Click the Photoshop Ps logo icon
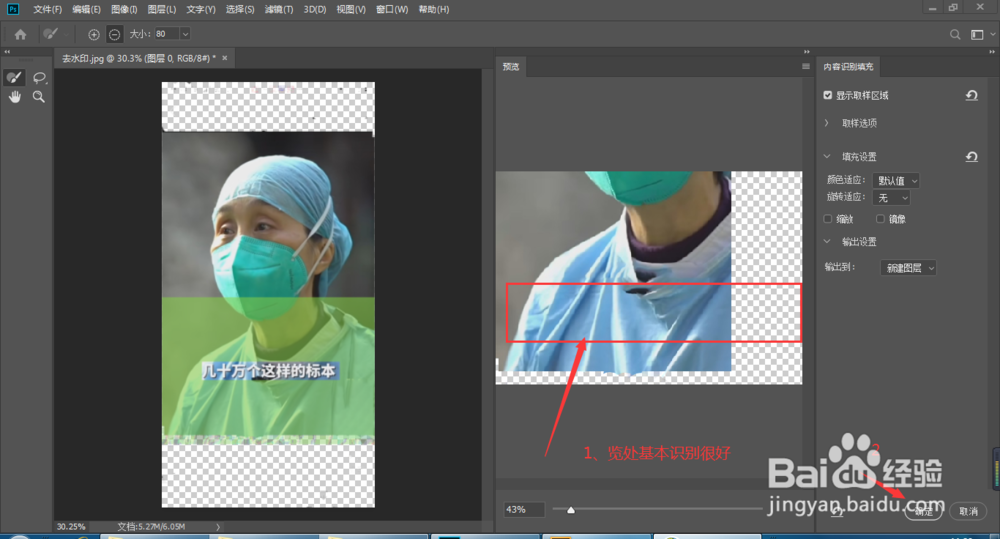 click(x=13, y=9)
